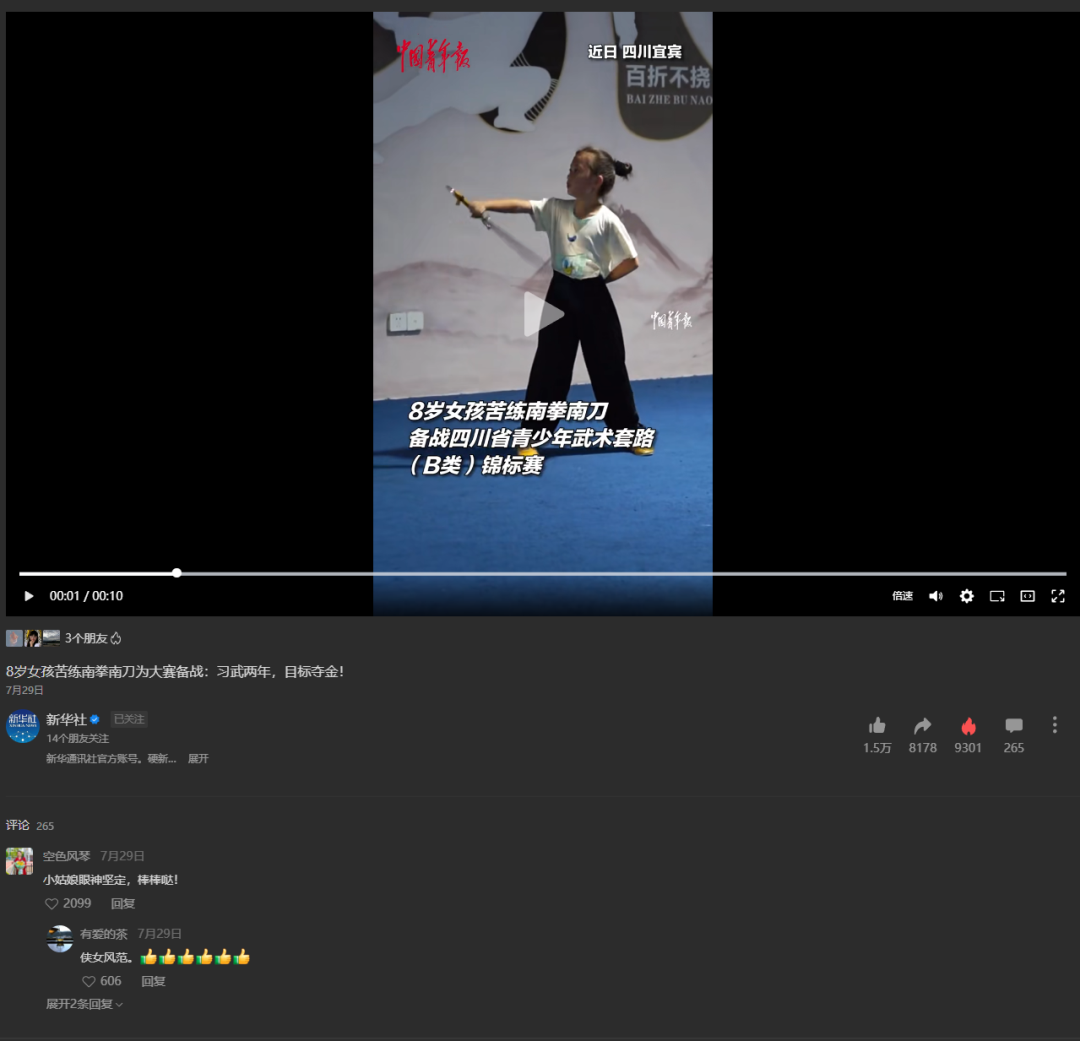Image resolution: width=1080 pixels, height=1041 pixels.
Task: Open the 倍速 playback speed options
Action: click(902, 595)
